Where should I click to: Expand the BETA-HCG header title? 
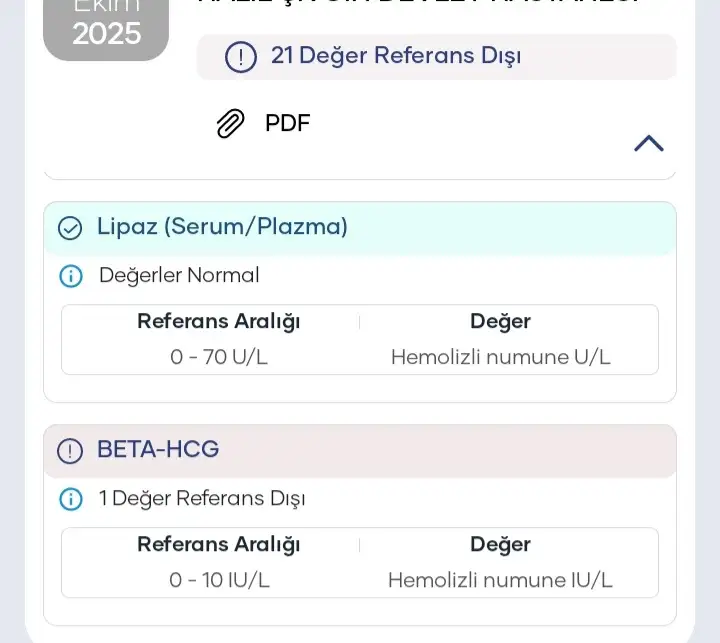158,450
